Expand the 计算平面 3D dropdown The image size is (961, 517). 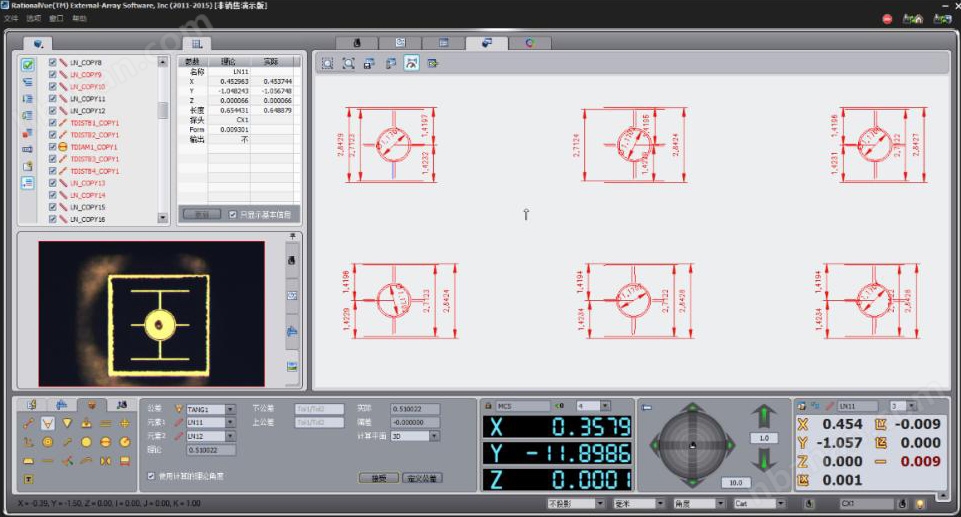[434, 436]
